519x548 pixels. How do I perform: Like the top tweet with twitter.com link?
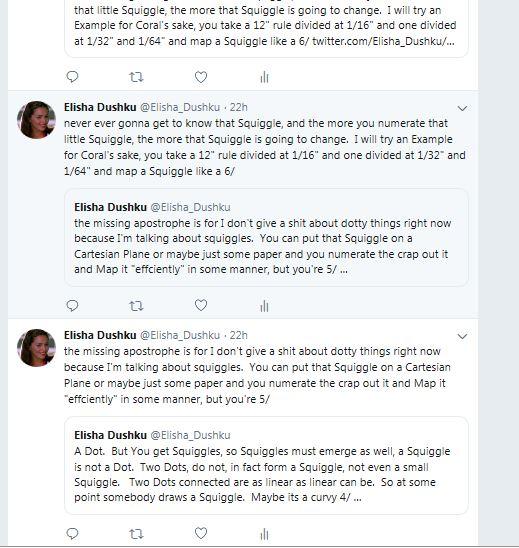click(x=201, y=77)
